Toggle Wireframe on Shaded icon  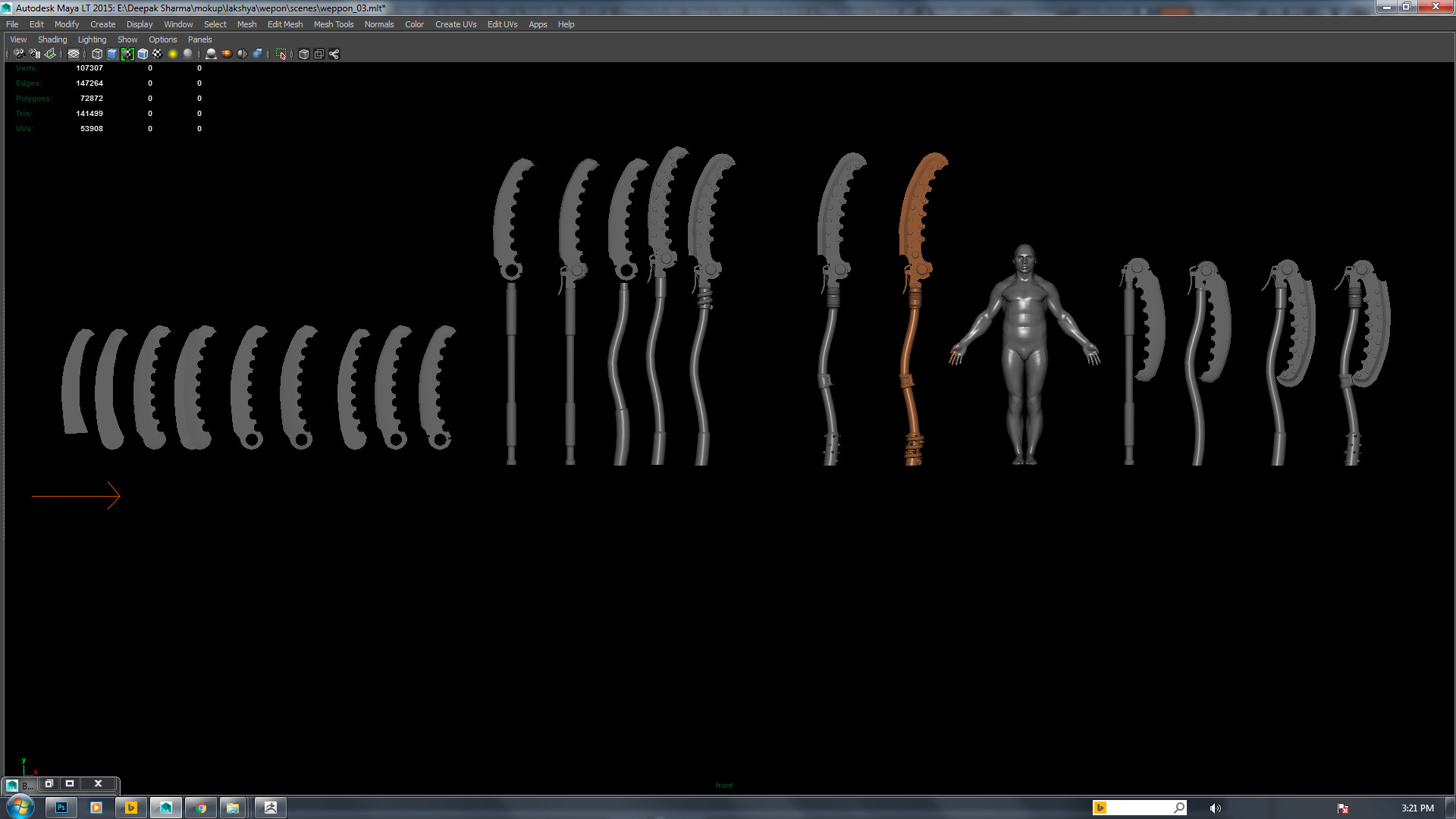[x=143, y=54]
